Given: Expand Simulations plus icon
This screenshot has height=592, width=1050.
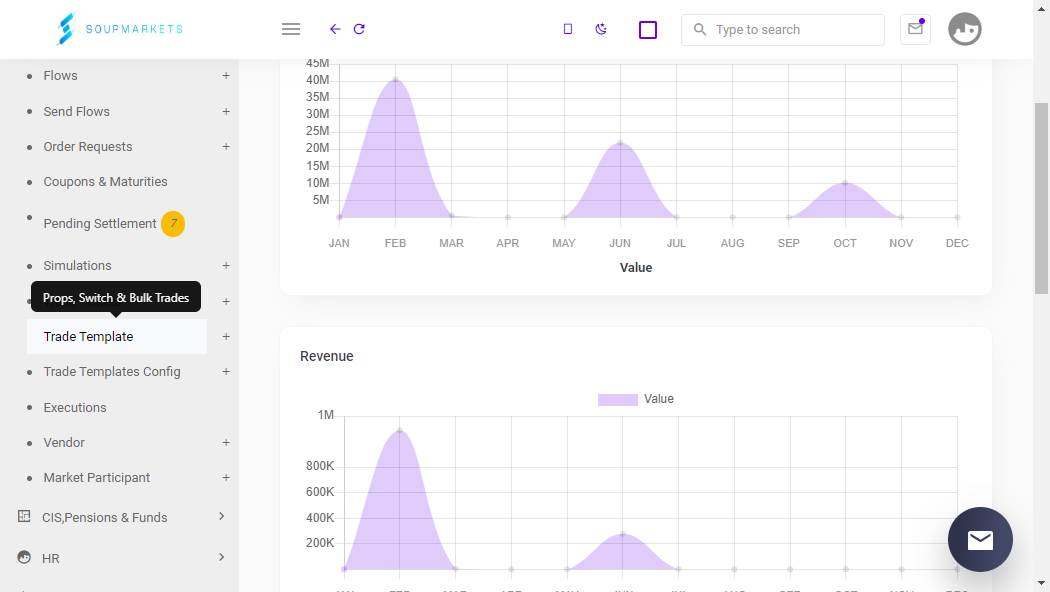Looking at the screenshot, I should coord(226,266).
